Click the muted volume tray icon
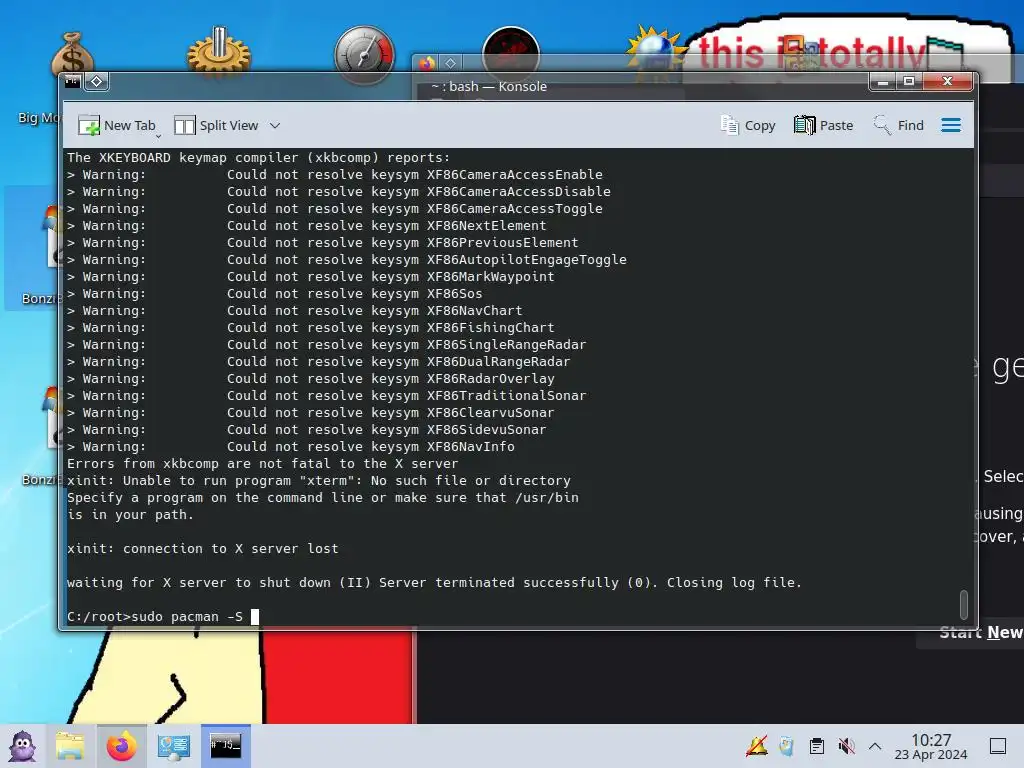The width and height of the screenshot is (1024, 768). tap(846, 746)
